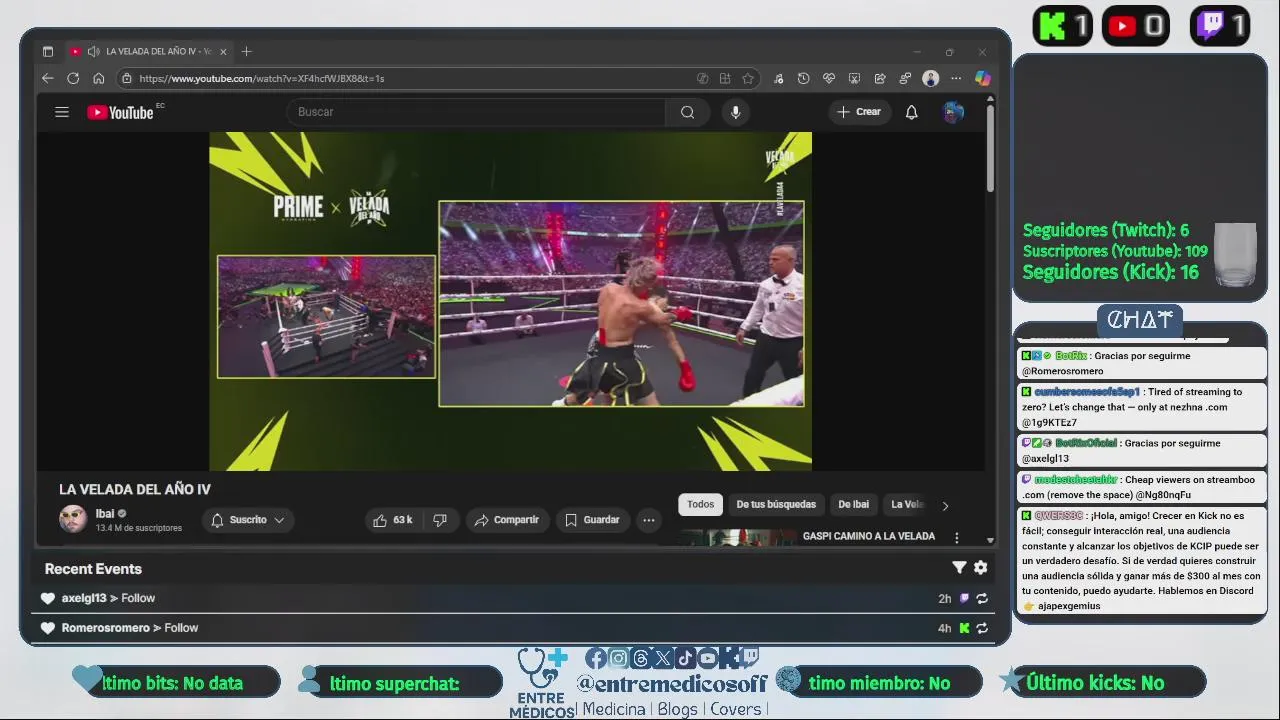Click the Crear button
This screenshot has width=1280, height=720.
pos(859,112)
